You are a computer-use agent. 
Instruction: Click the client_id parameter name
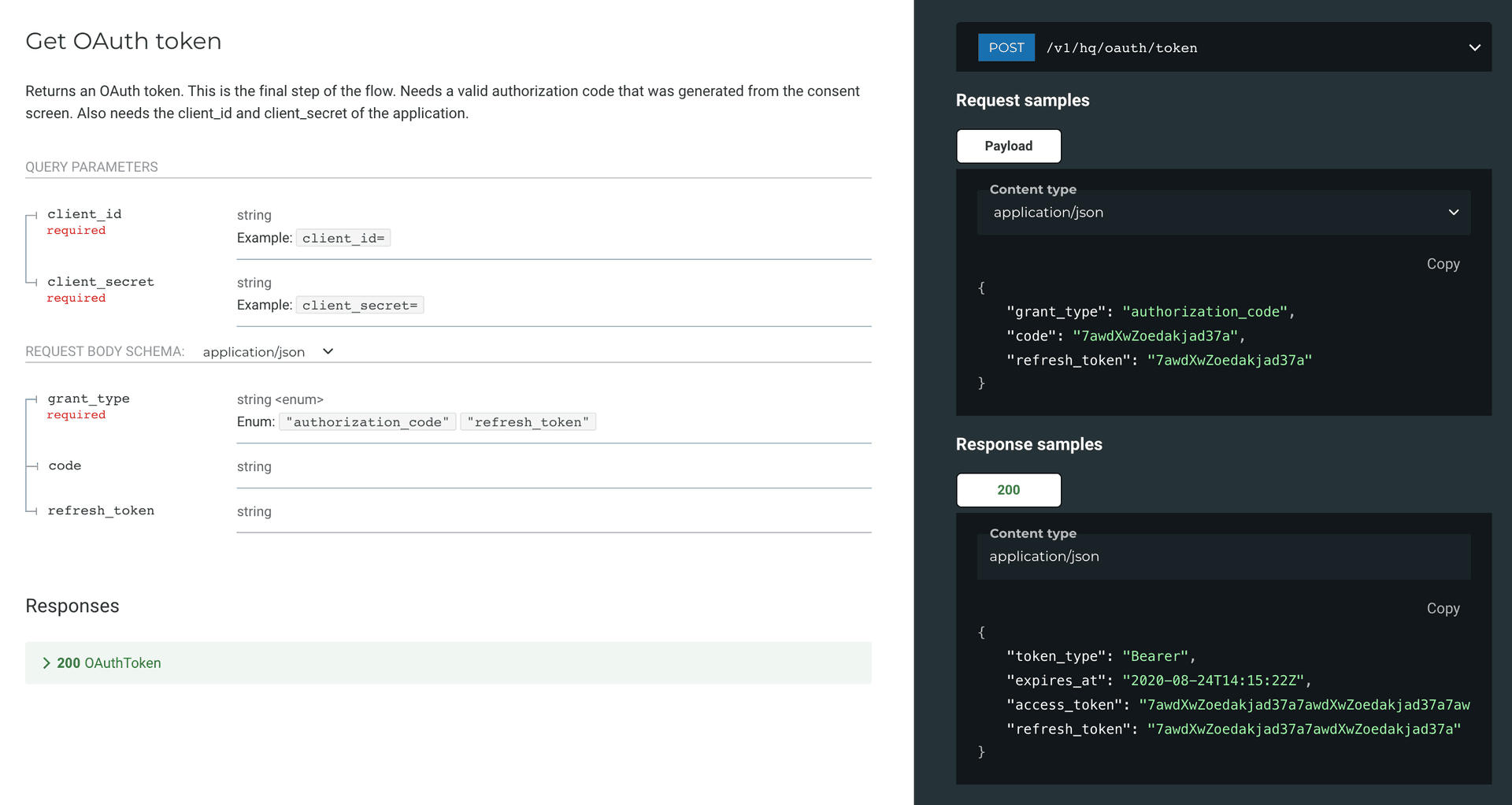point(84,214)
